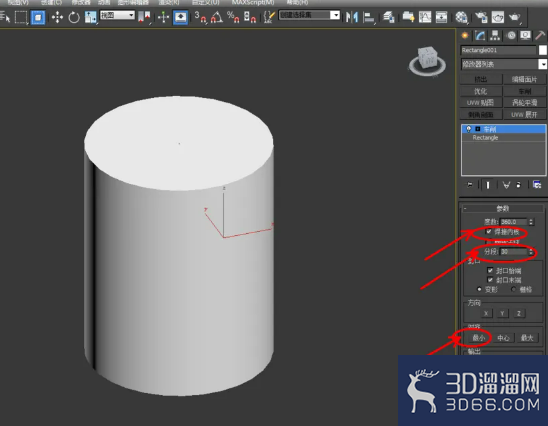Toggle the Keyboard Shortcut Override icon
The width and height of the screenshot is (548, 426).
point(180,17)
